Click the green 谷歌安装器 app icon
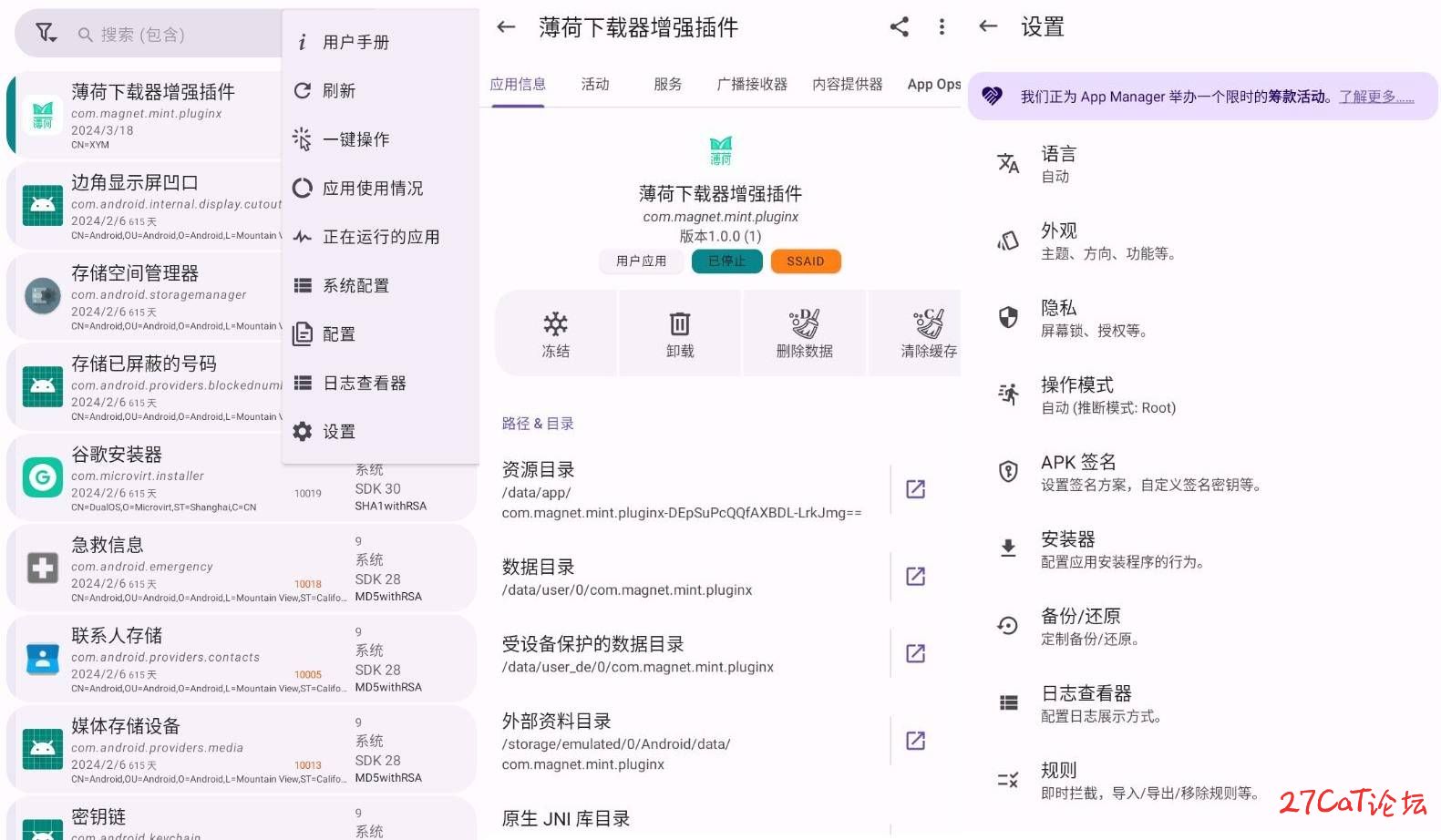The width and height of the screenshot is (1441, 840). click(x=43, y=477)
